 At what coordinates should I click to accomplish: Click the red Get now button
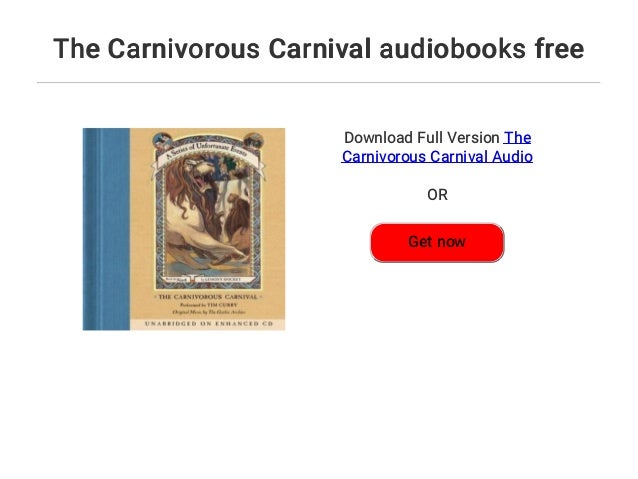[x=437, y=243]
